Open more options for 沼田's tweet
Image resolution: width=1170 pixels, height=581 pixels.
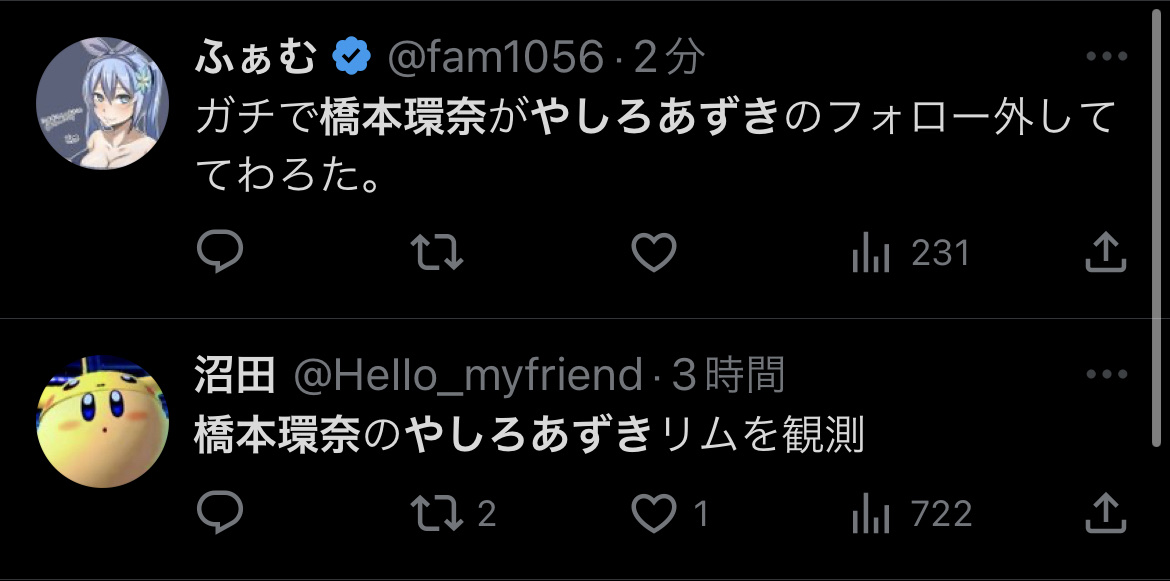point(1106,376)
